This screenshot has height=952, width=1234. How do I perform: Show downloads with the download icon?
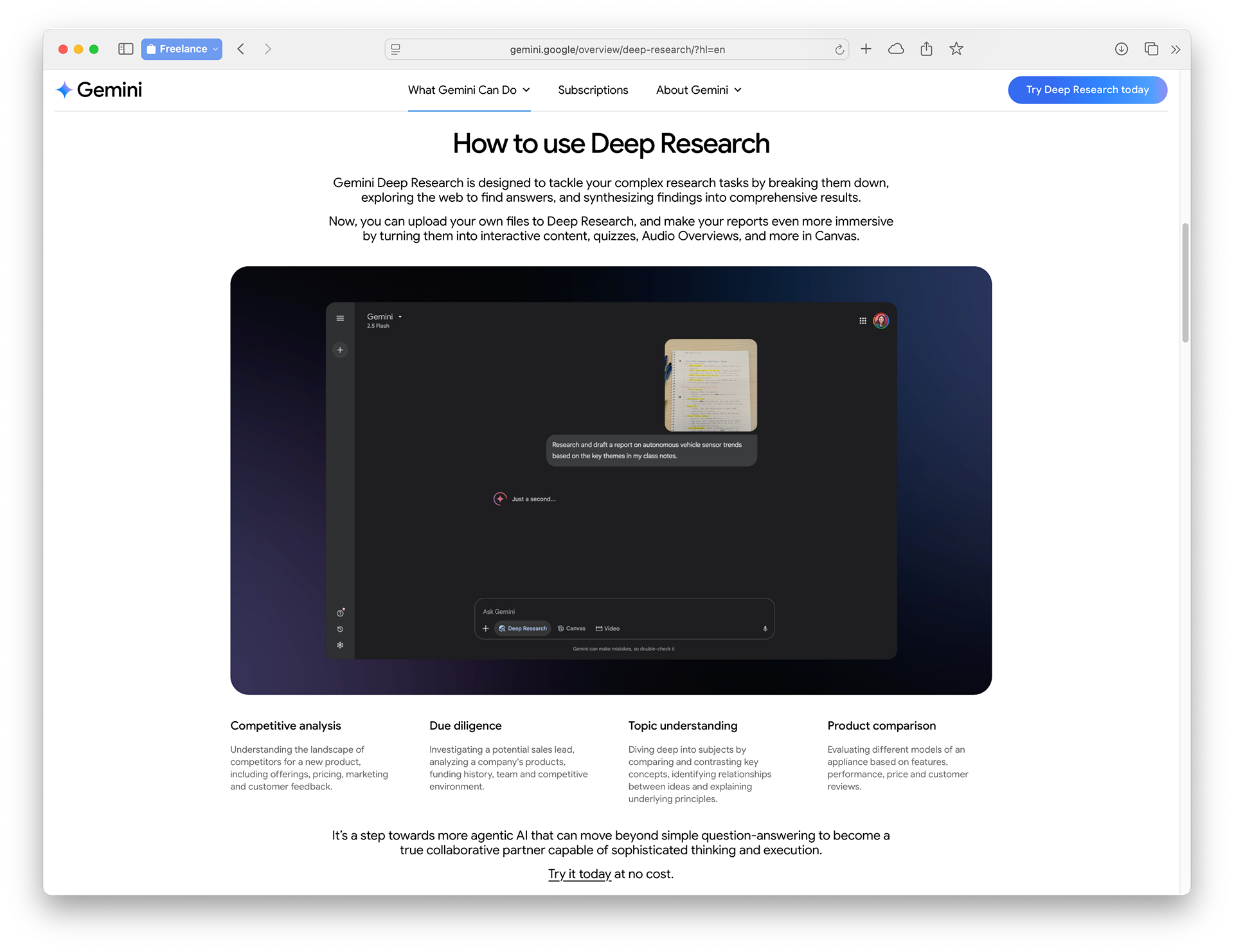point(1122,49)
